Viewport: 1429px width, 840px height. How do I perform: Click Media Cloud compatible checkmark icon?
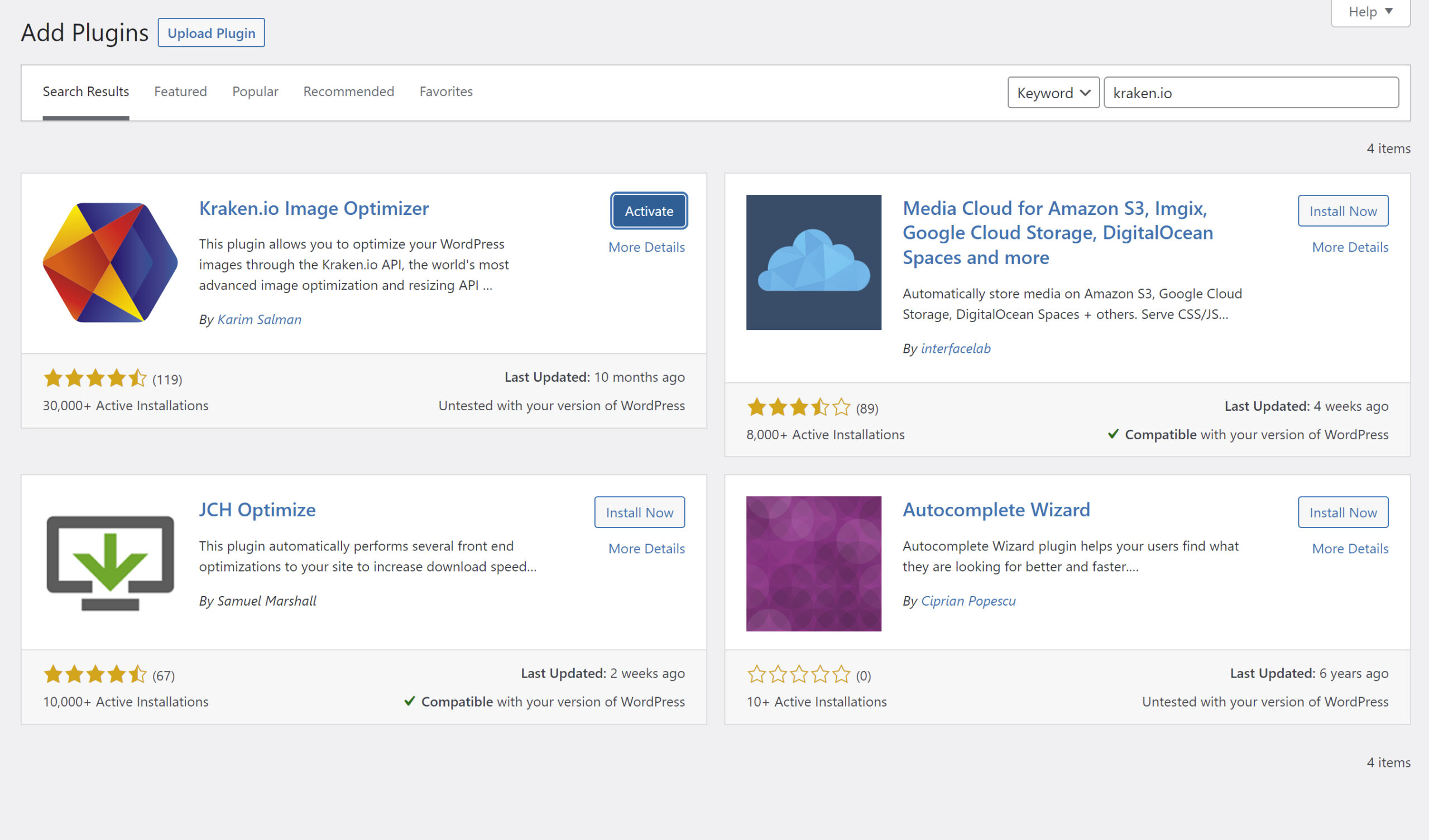(1113, 434)
